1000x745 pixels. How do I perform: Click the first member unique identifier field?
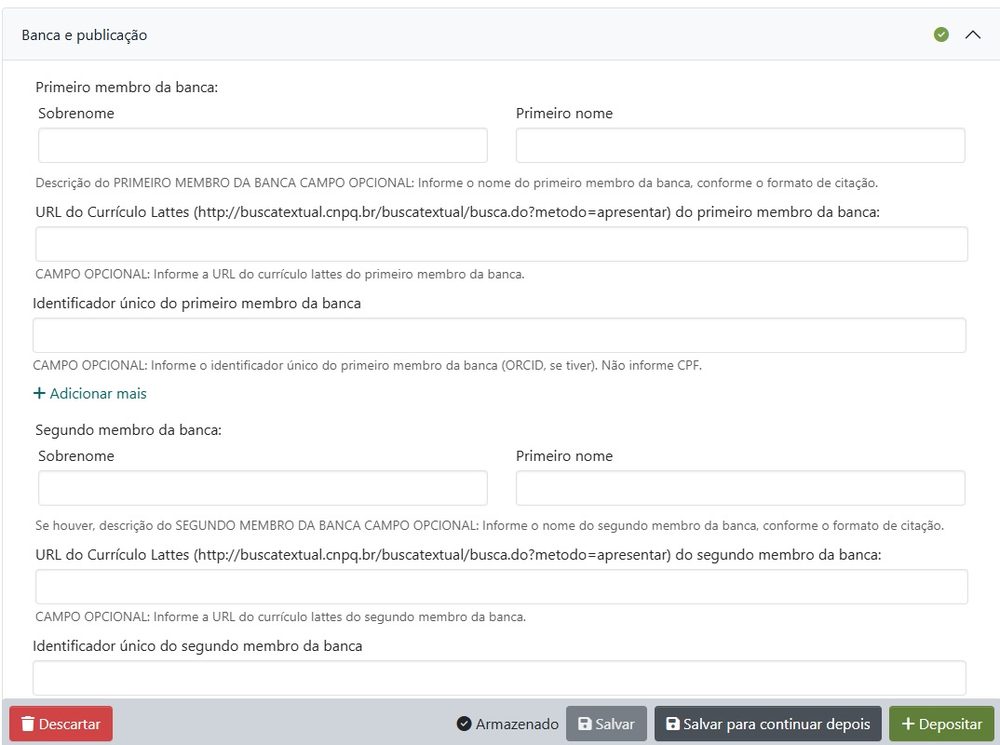[x=499, y=336]
